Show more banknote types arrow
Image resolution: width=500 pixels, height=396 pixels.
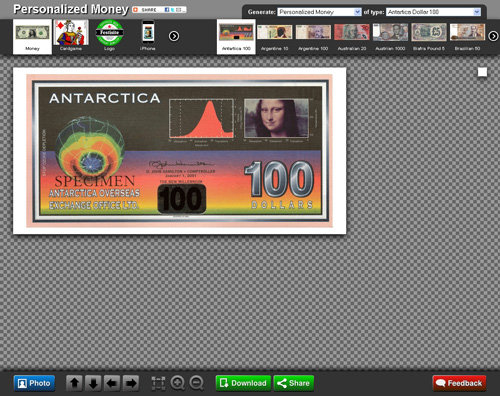tap(493, 36)
